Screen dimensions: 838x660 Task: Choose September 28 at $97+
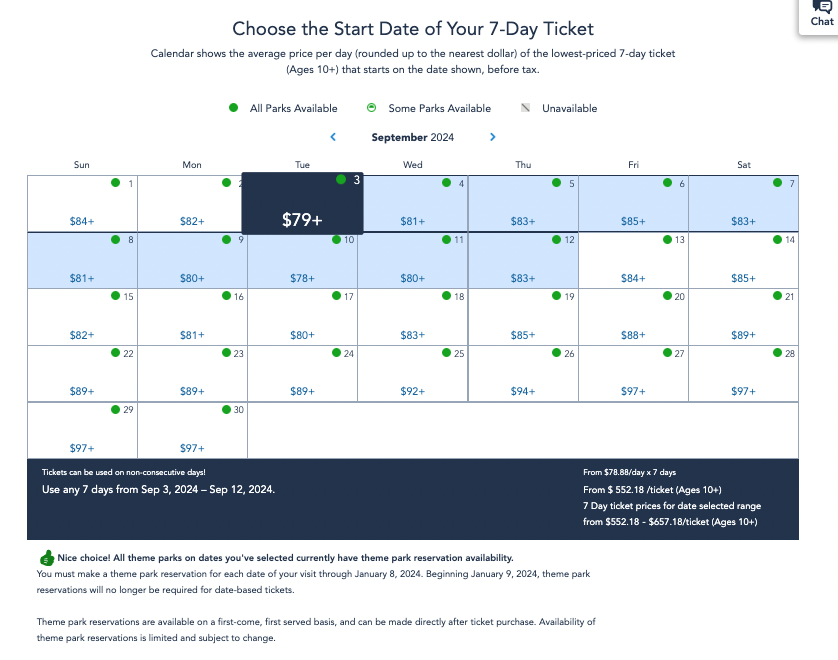(x=743, y=374)
